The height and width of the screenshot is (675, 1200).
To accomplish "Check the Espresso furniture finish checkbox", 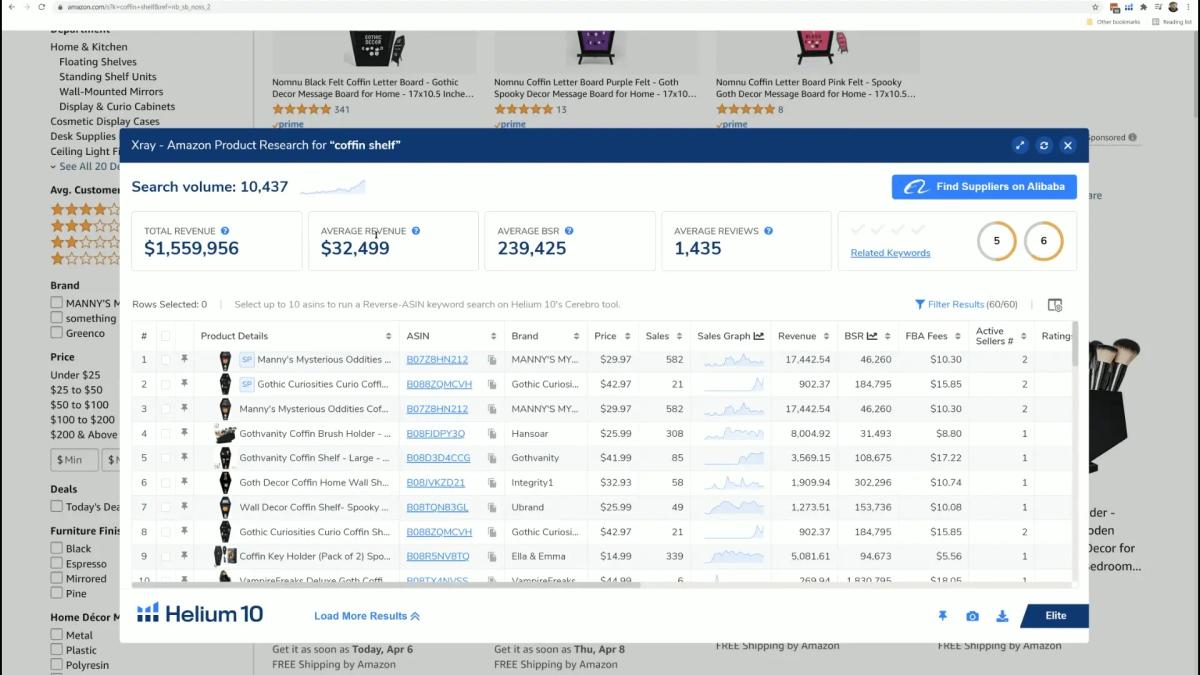I will [55, 563].
